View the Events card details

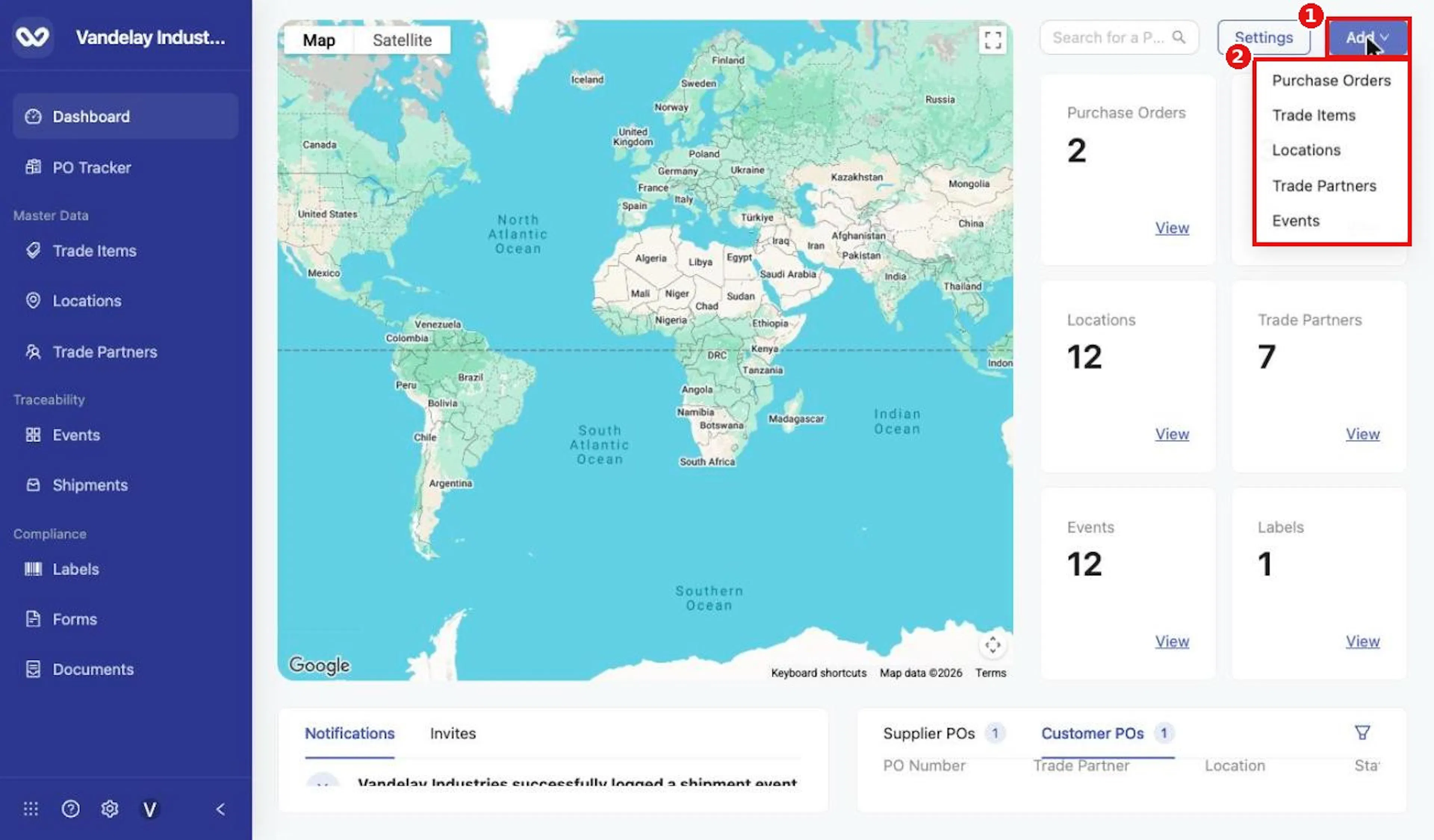click(x=1172, y=641)
